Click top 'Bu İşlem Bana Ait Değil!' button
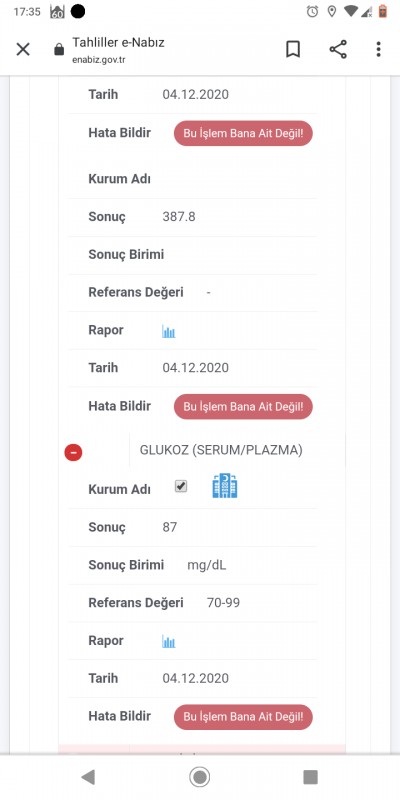The image size is (400, 800). [x=243, y=134]
